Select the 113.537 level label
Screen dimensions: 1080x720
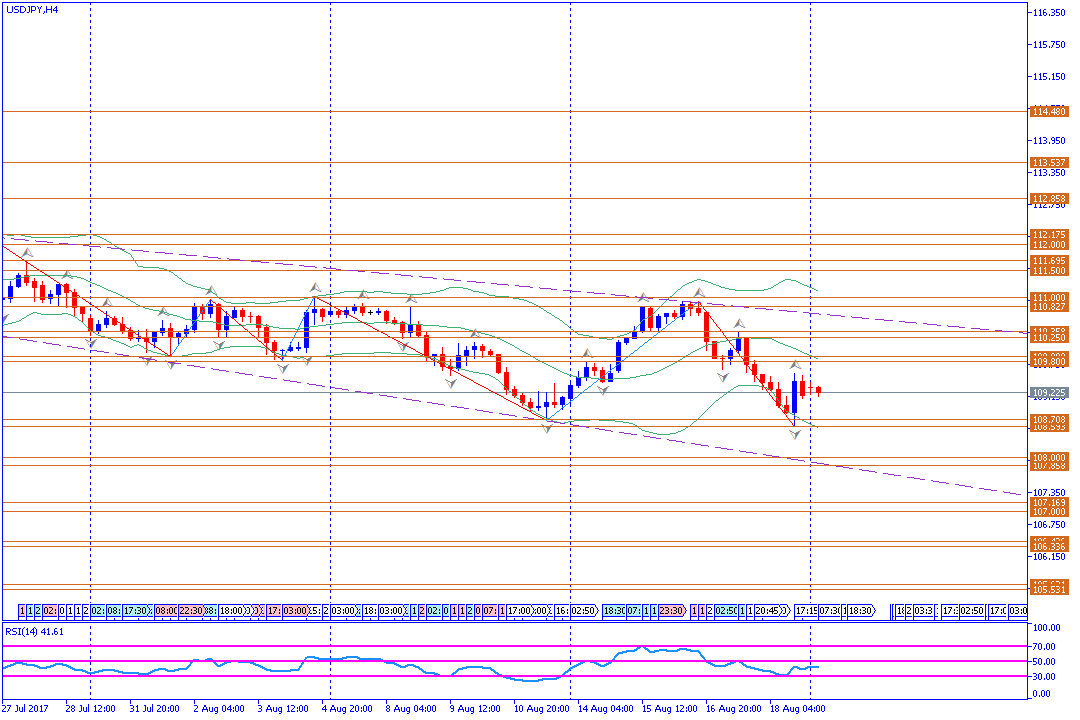pos(1049,163)
